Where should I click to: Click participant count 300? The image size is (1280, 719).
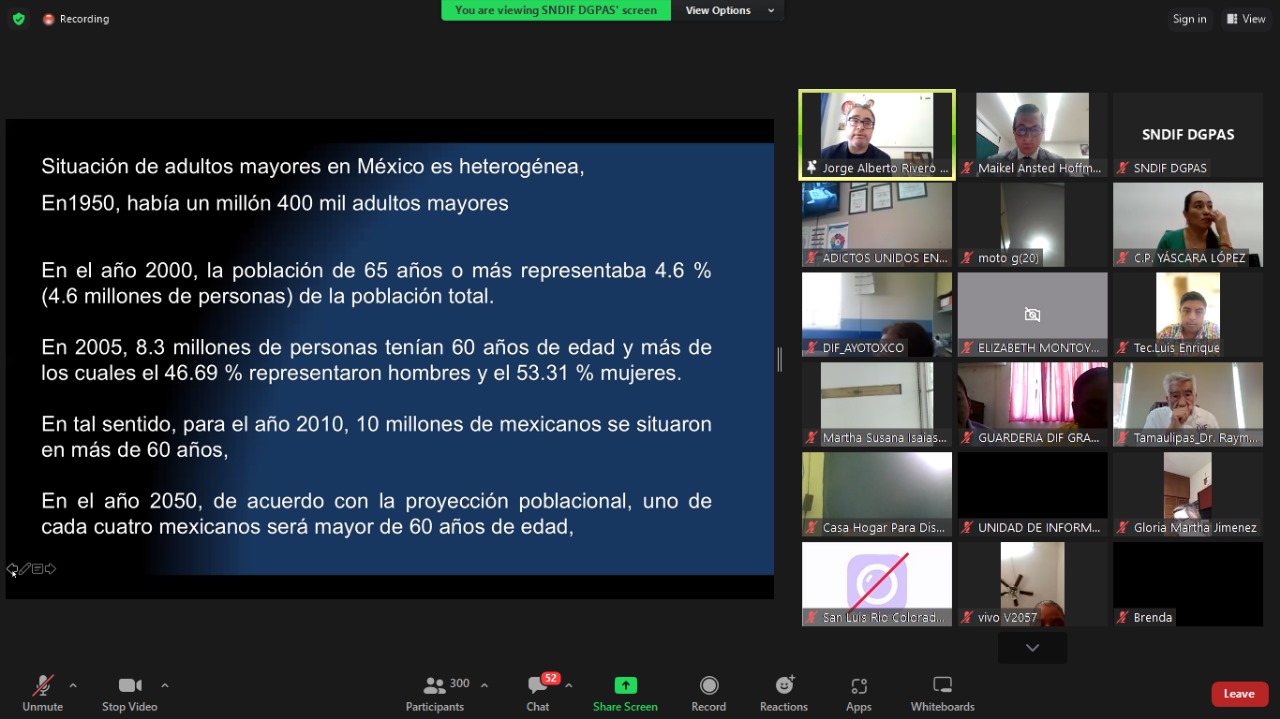click(x=460, y=684)
